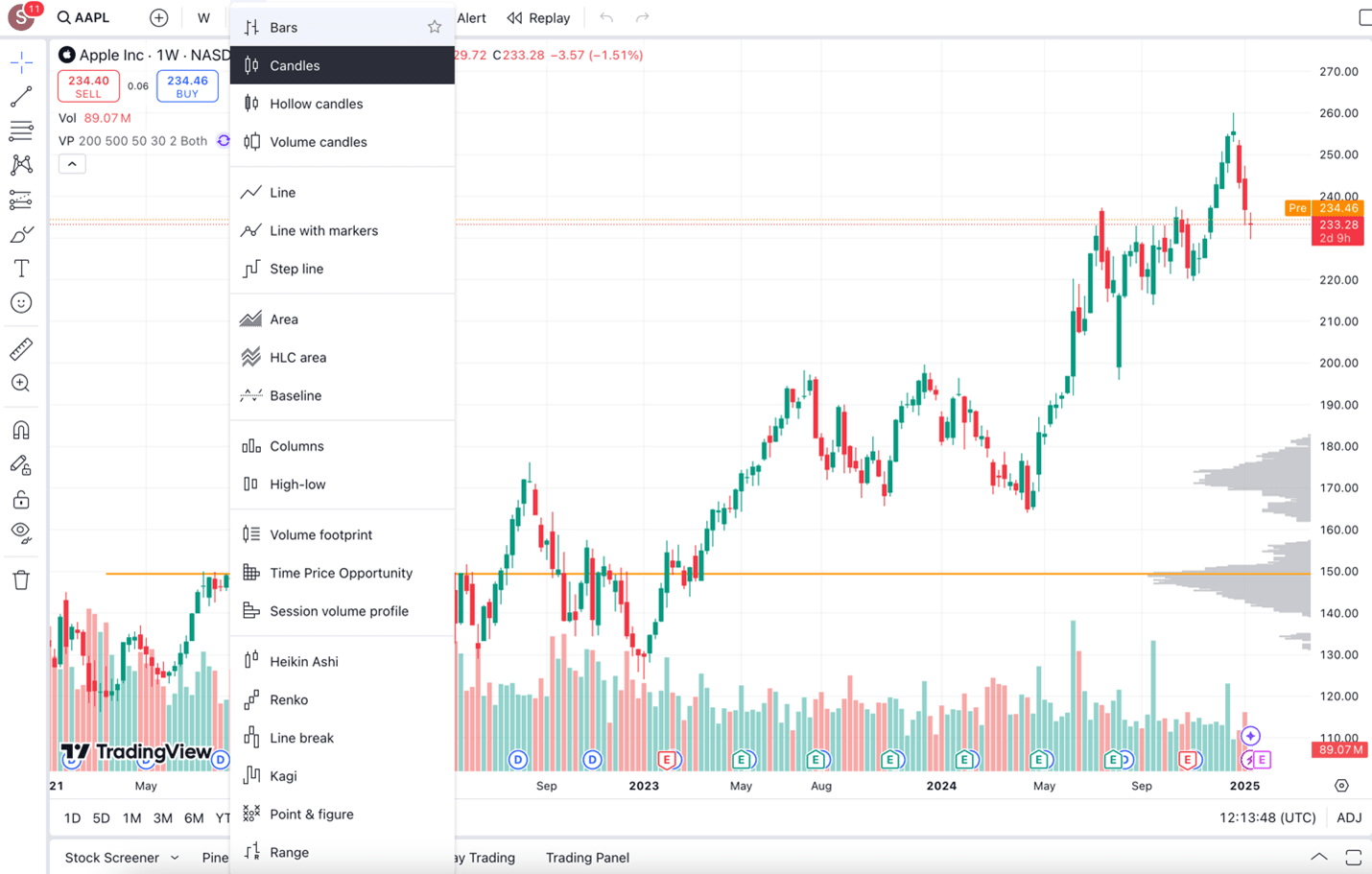Favorite the Bars chart type star
1372x874 pixels.
[x=435, y=27]
